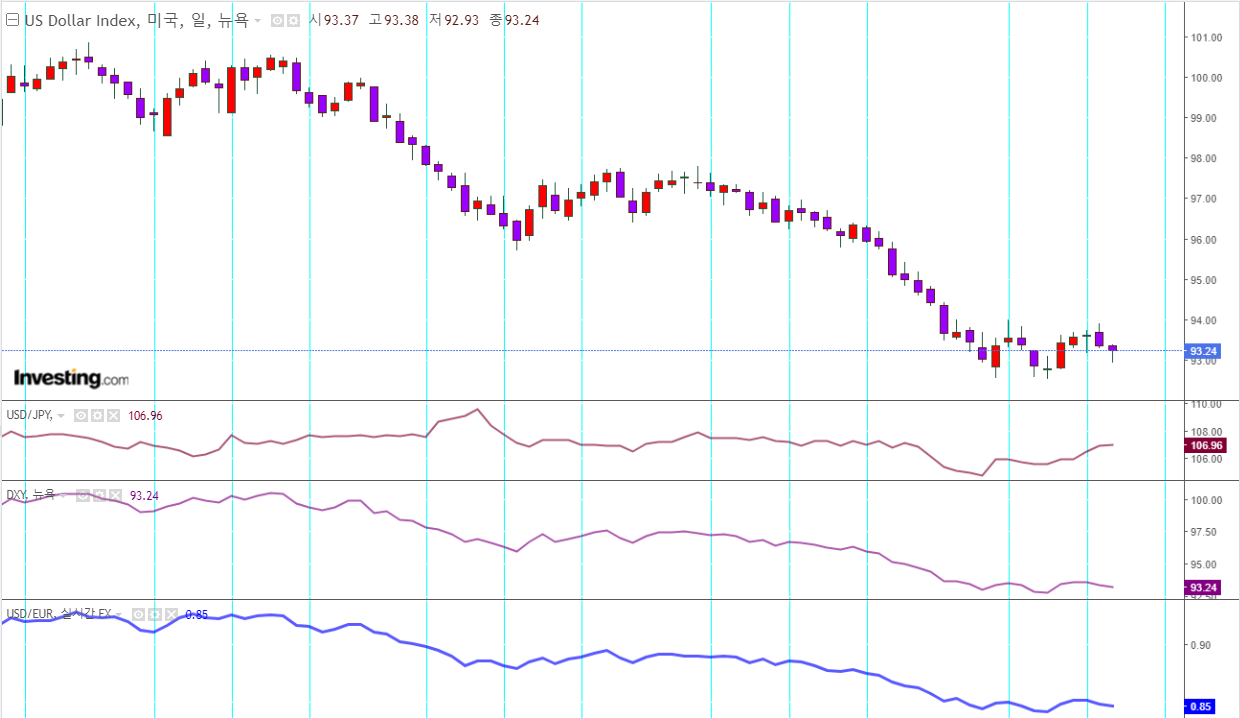
Task: Click low price value 92.93
Action: click(461, 20)
